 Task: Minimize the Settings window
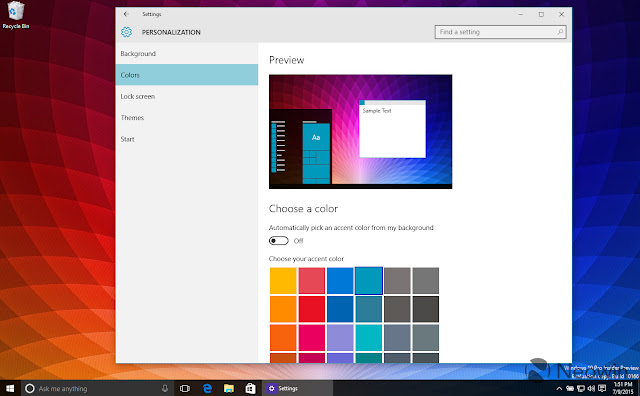click(520, 14)
